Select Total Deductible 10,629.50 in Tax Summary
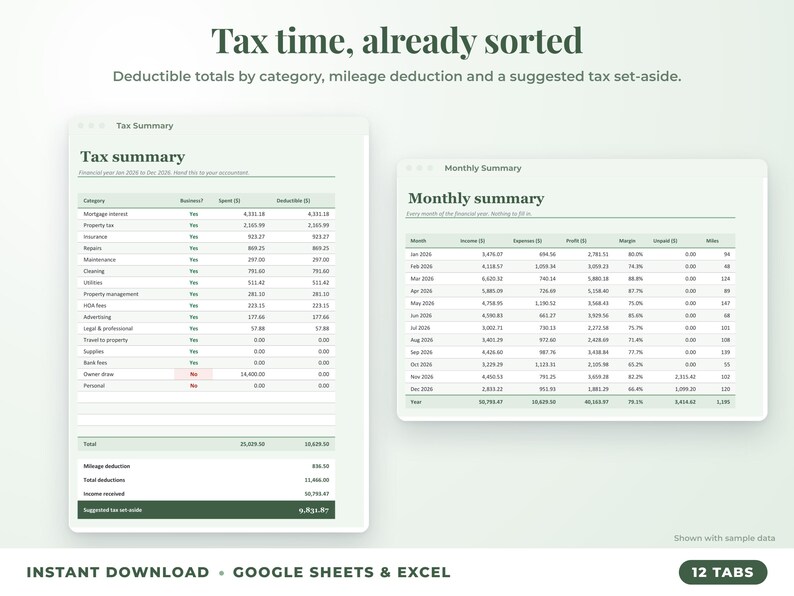This screenshot has width=794, height=596. [316, 444]
